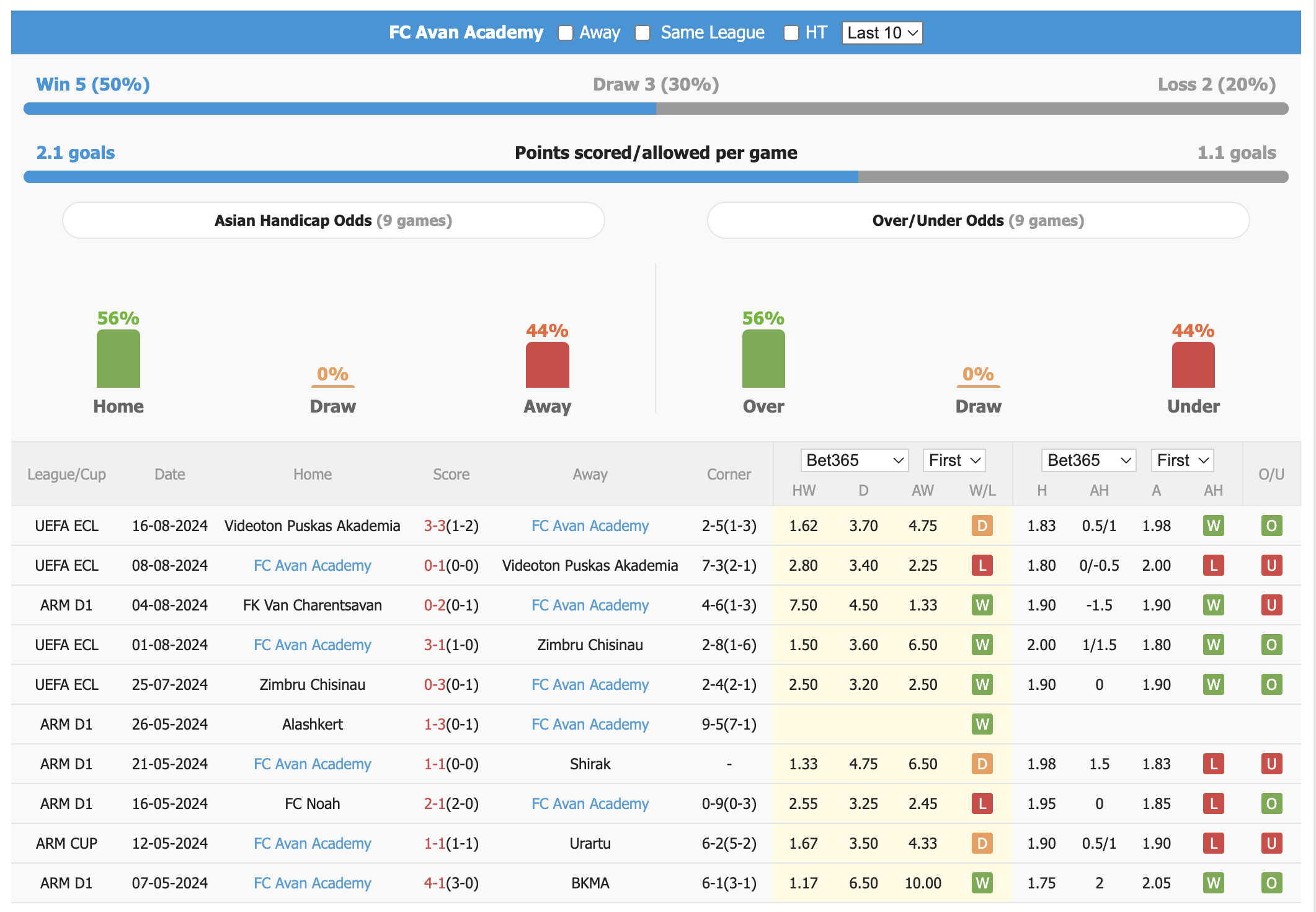Click the 4-1(3-0) score
This screenshot has width=1316, height=912.
(x=451, y=883)
